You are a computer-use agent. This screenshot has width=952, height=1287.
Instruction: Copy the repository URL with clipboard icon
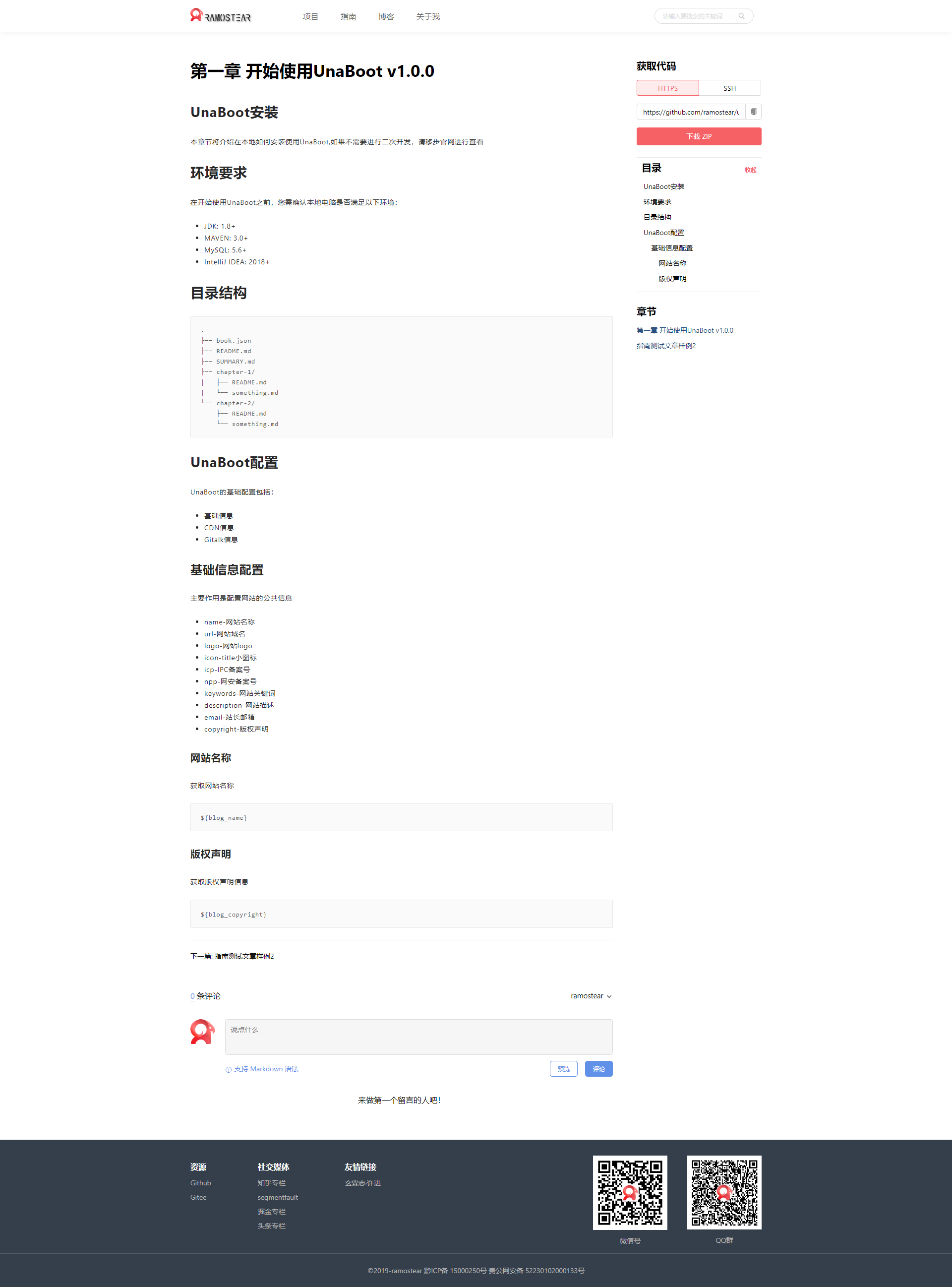(753, 112)
